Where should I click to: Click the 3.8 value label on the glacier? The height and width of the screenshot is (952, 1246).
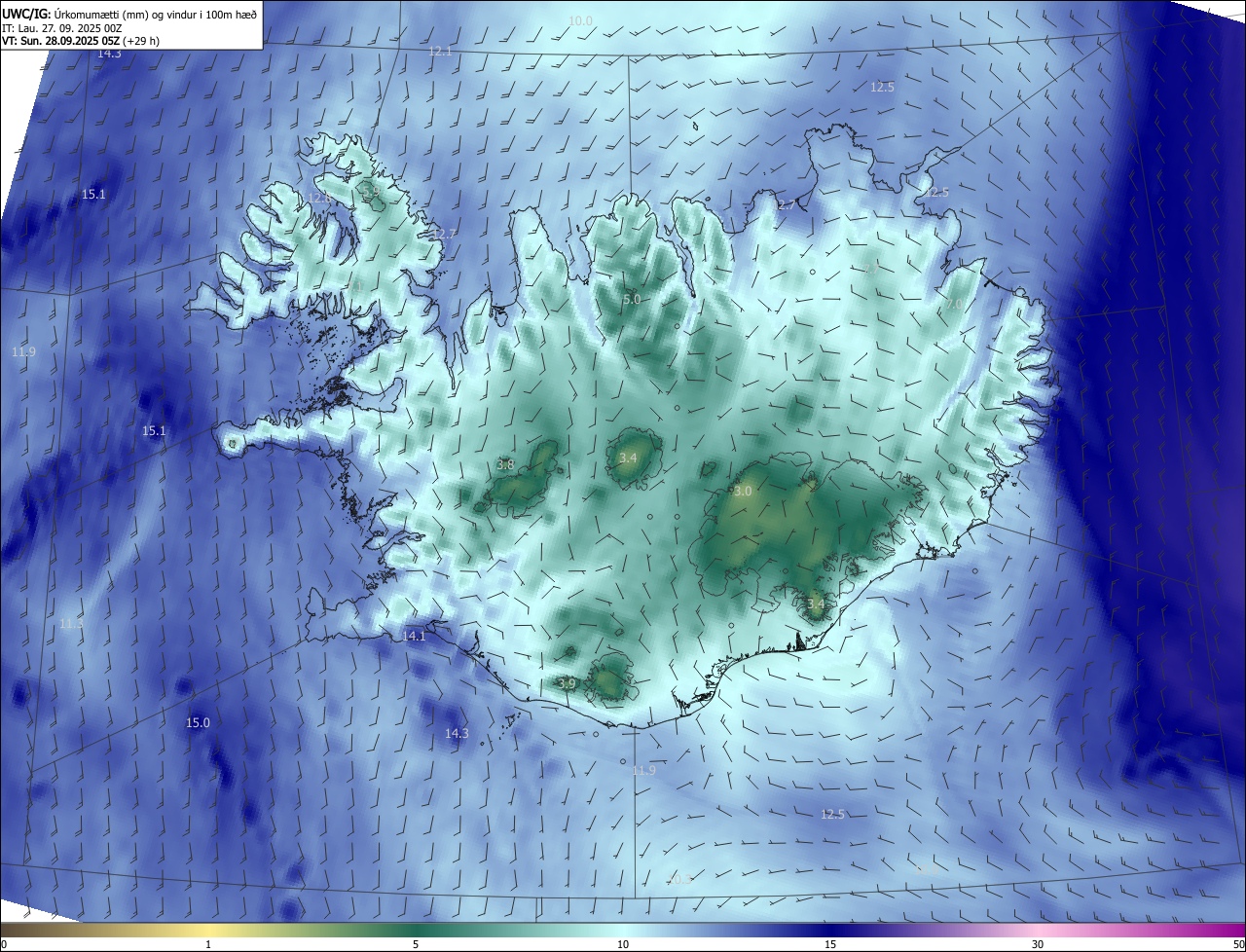(505, 465)
